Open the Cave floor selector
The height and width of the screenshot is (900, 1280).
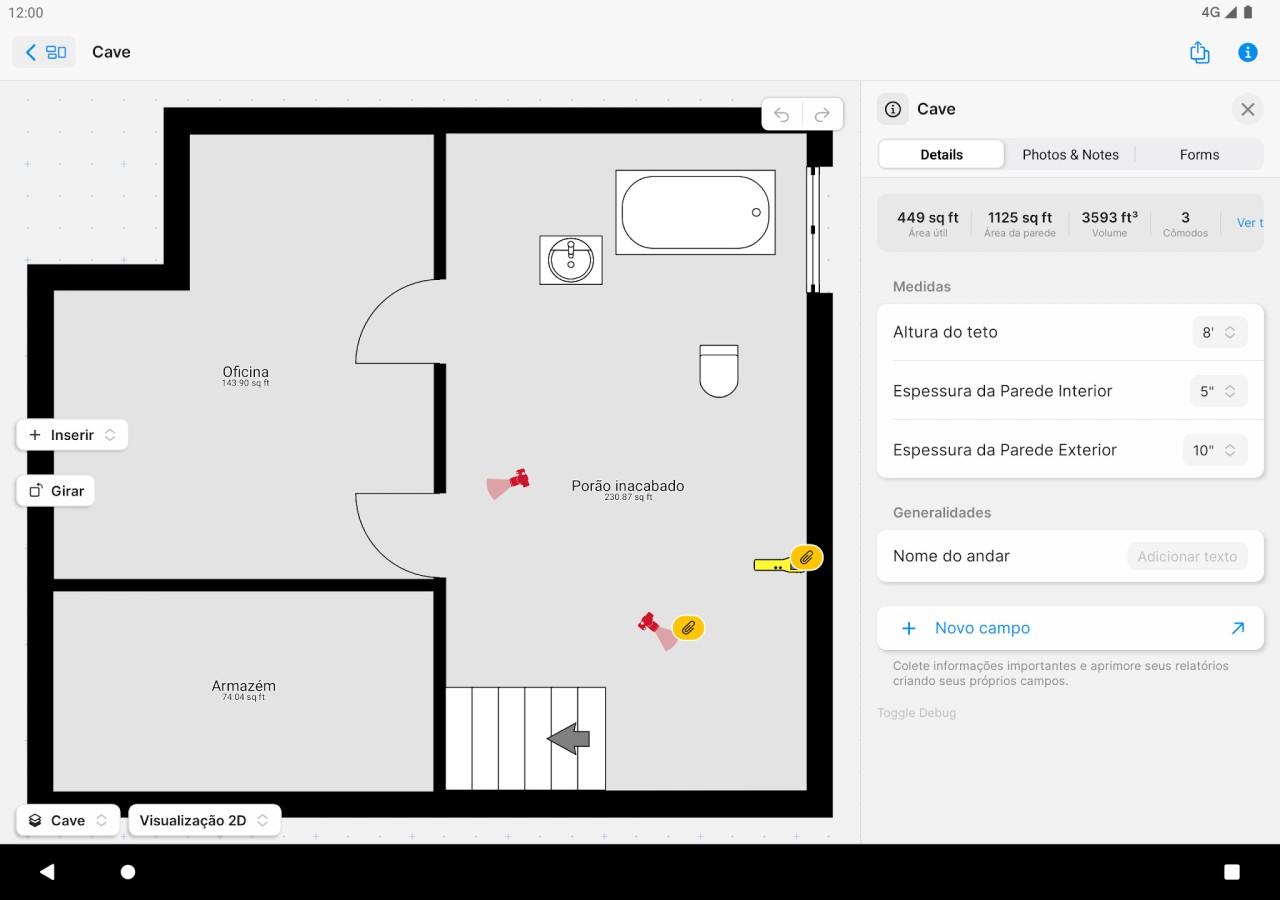[x=68, y=820]
